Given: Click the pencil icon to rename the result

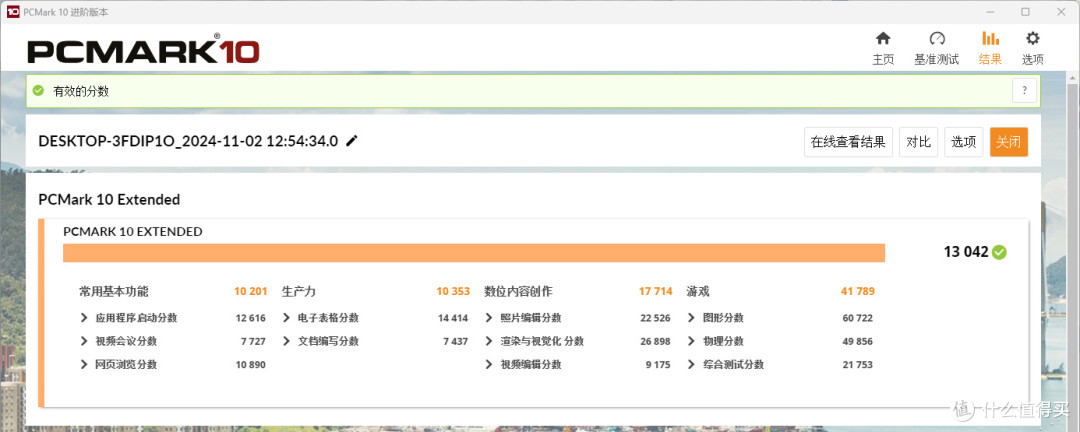Looking at the screenshot, I should 352,141.
